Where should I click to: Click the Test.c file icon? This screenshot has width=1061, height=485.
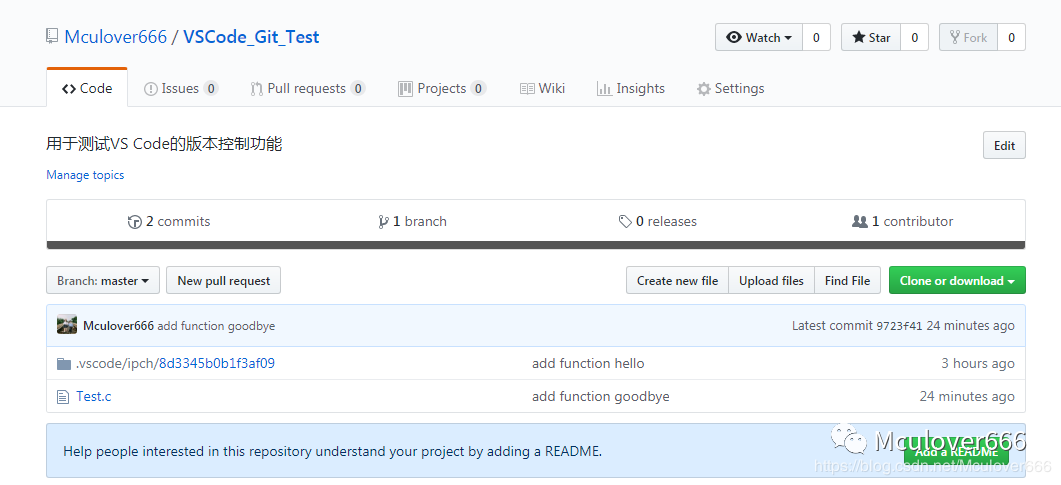coord(64,397)
